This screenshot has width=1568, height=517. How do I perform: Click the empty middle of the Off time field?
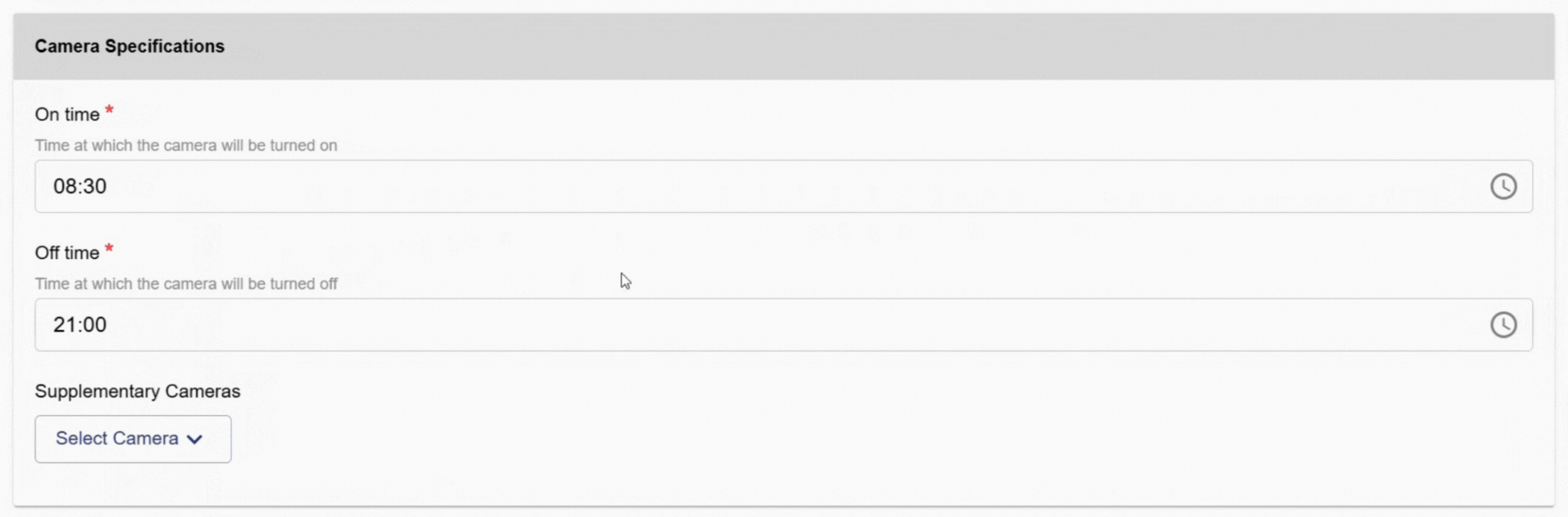(783, 325)
